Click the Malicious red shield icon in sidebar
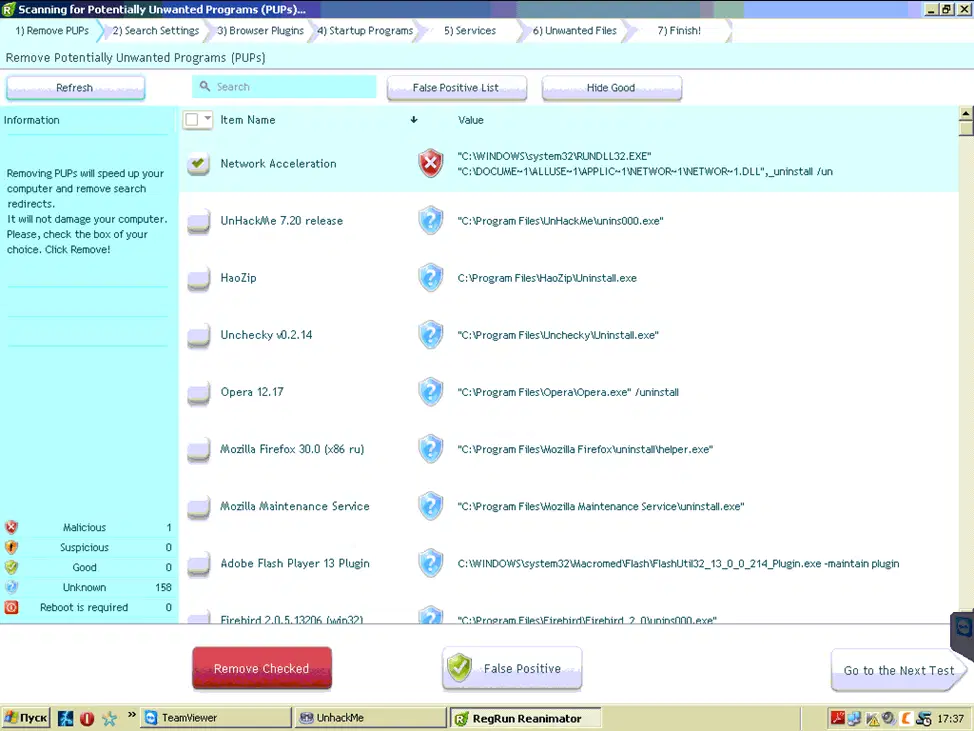This screenshot has width=974, height=731. 11,527
